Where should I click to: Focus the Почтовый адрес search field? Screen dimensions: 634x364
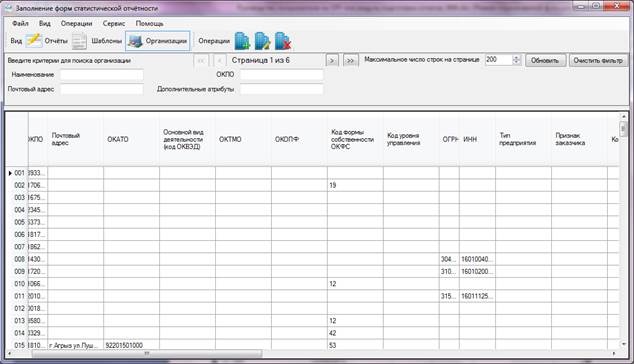pyautogui.click(x=102, y=89)
